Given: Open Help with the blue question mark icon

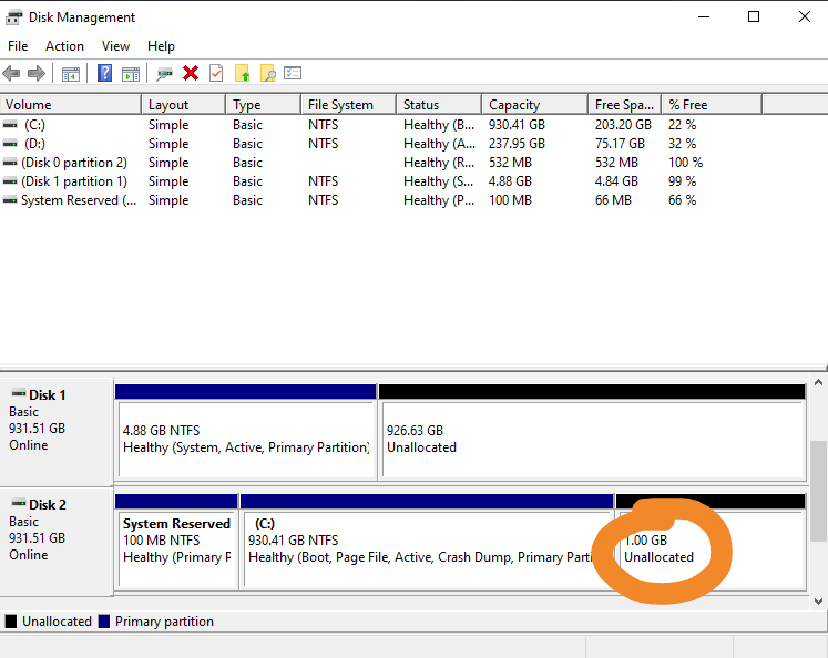Looking at the screenshot, I should click(x=105, y=73).
